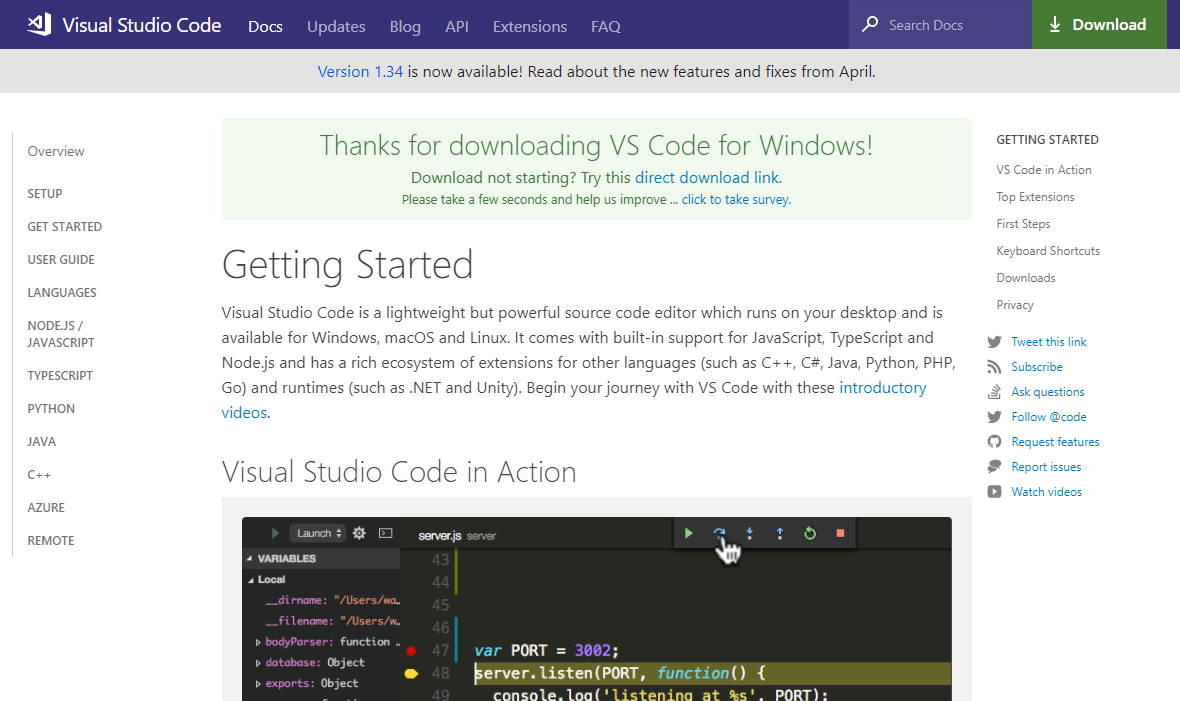Click the GitHub icon beside Request features
This screenshot has width=1180, height=701.
[x=995, y=441]
